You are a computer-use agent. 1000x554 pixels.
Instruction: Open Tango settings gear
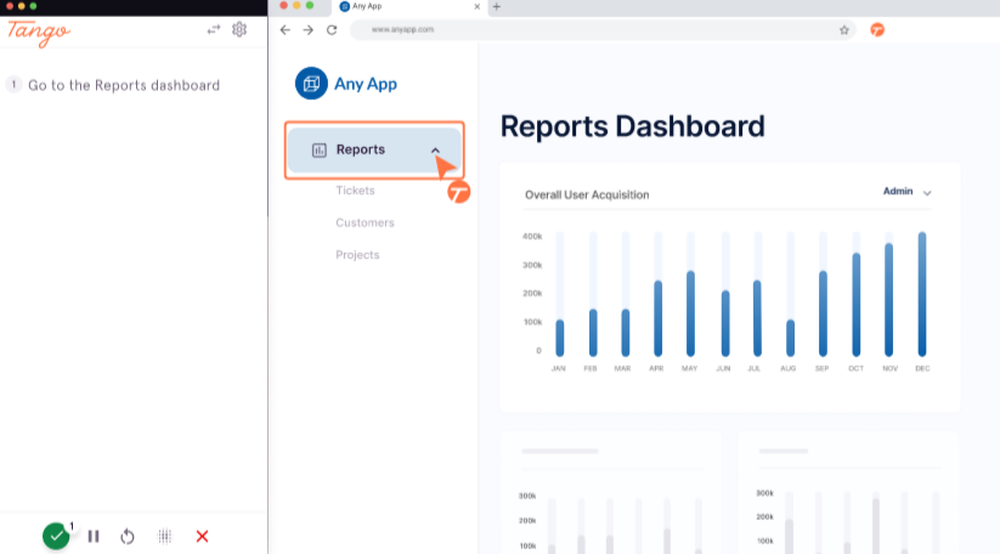[x=239, y=29]
